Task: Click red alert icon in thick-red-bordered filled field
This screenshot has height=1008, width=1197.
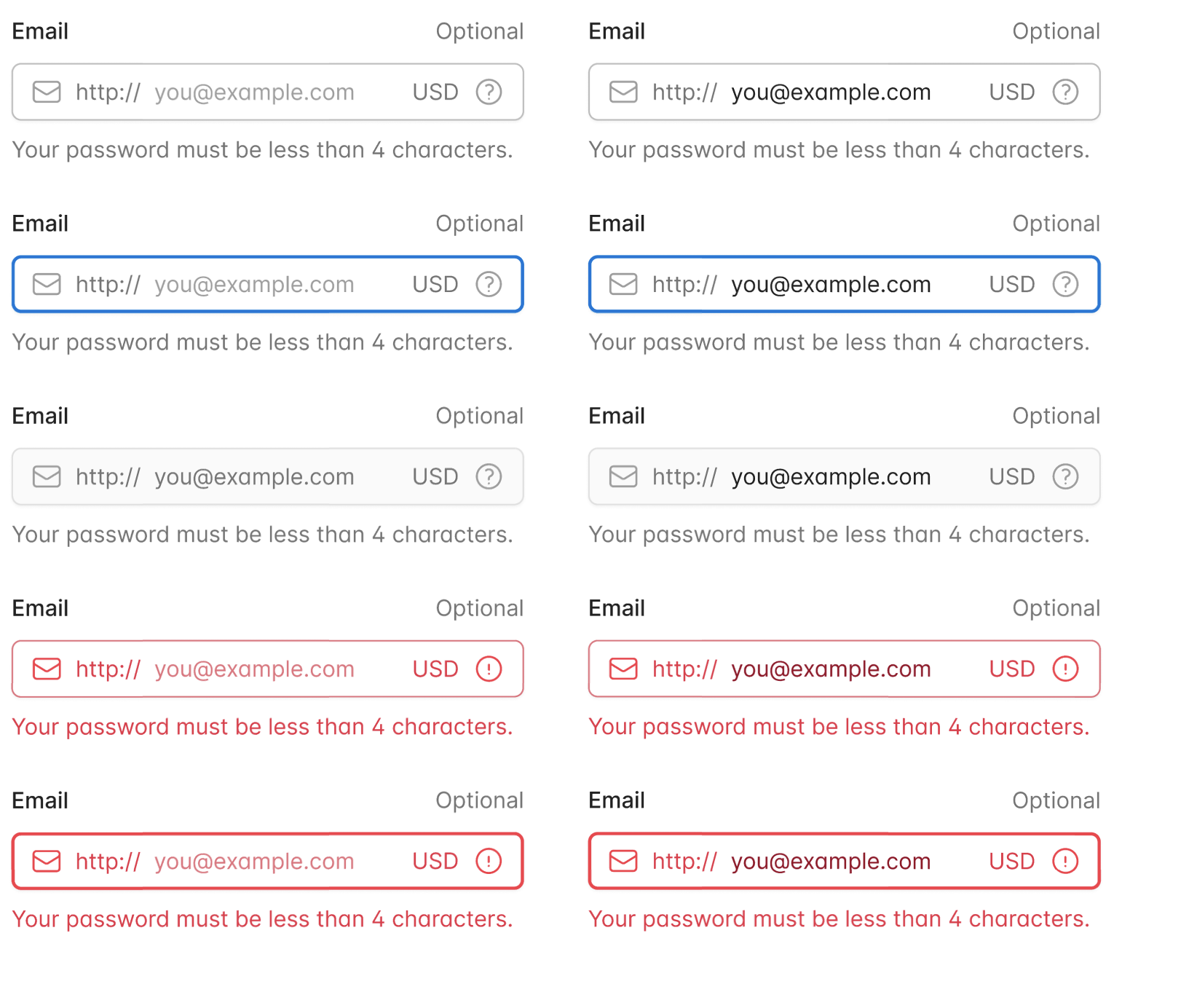Action: pyautogui.click(x=1065, y=861)
